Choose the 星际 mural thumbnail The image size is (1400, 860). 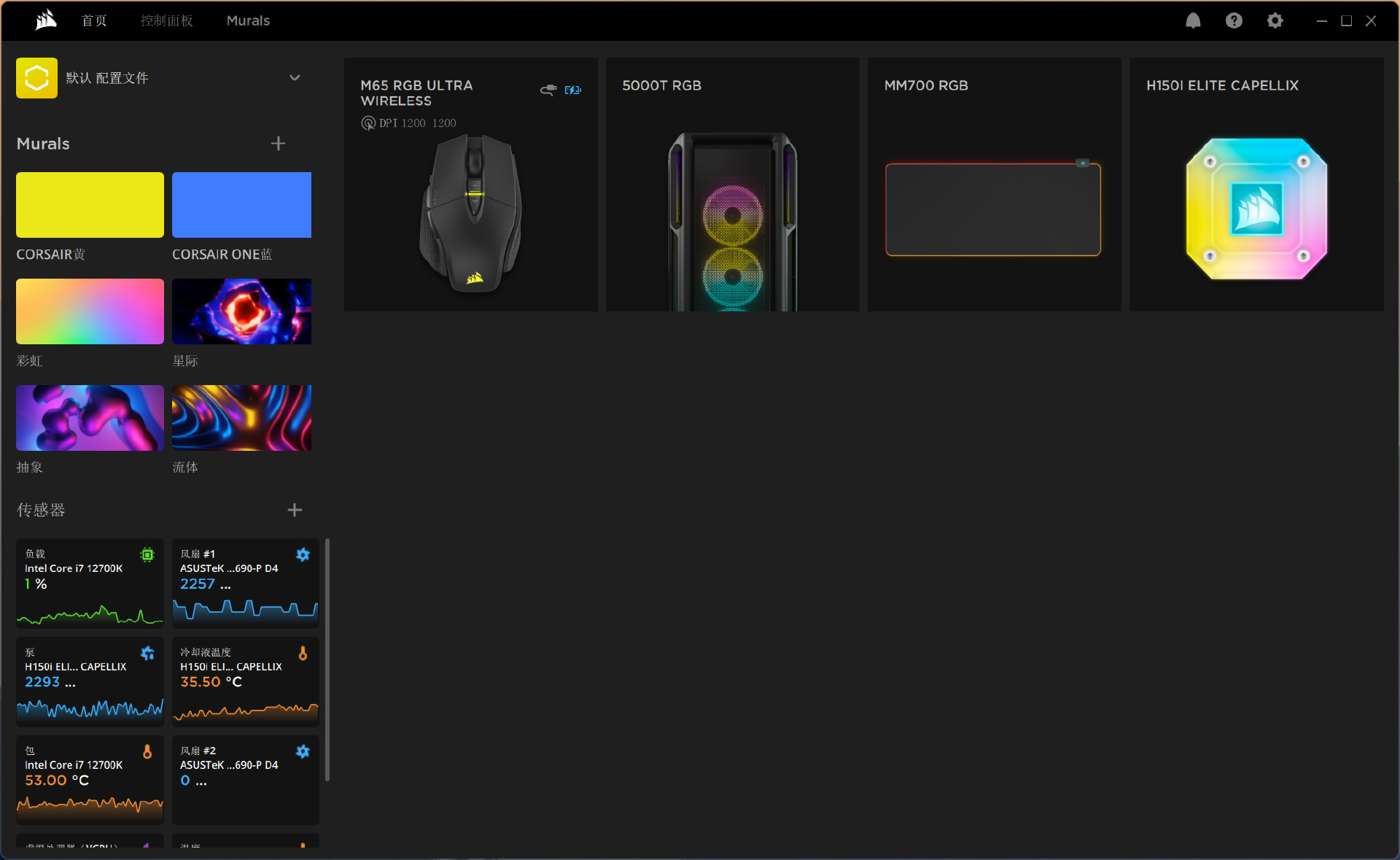coord(241,311)
